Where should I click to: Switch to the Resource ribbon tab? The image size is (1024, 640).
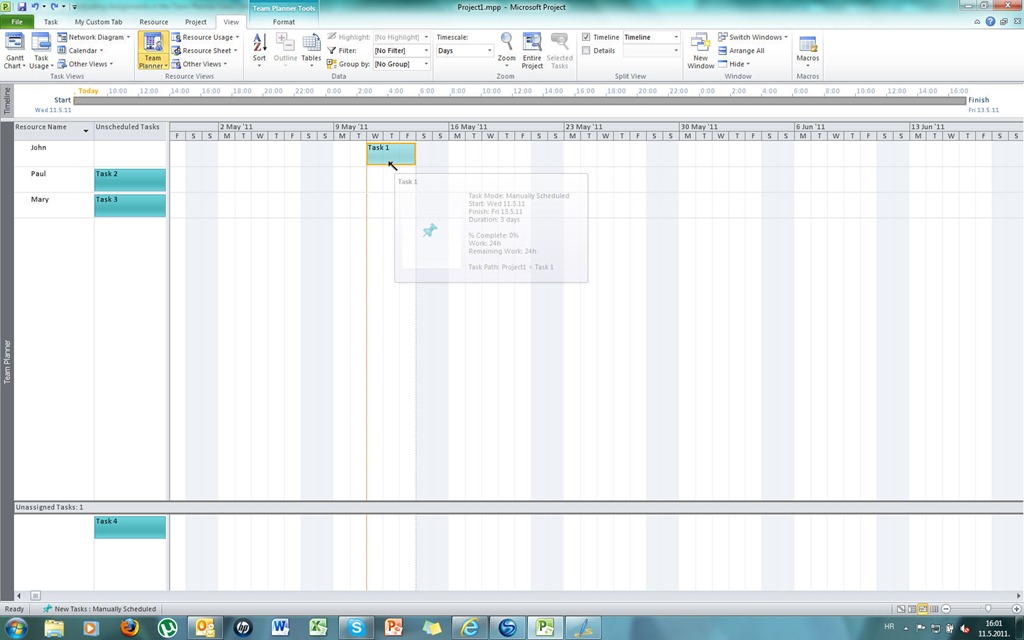tap(153, 21)
